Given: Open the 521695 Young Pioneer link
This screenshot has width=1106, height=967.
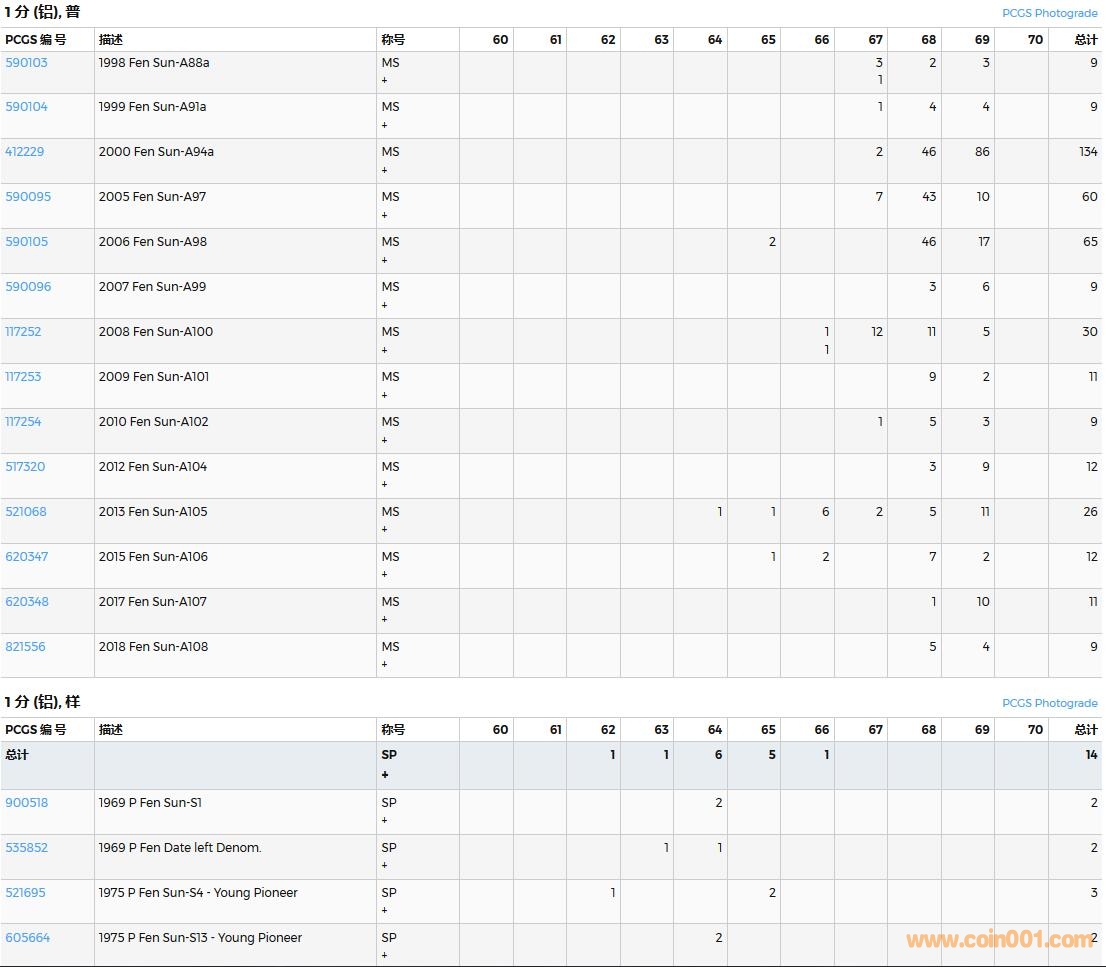Looking at the screenshot, I should tap(25, 893).
